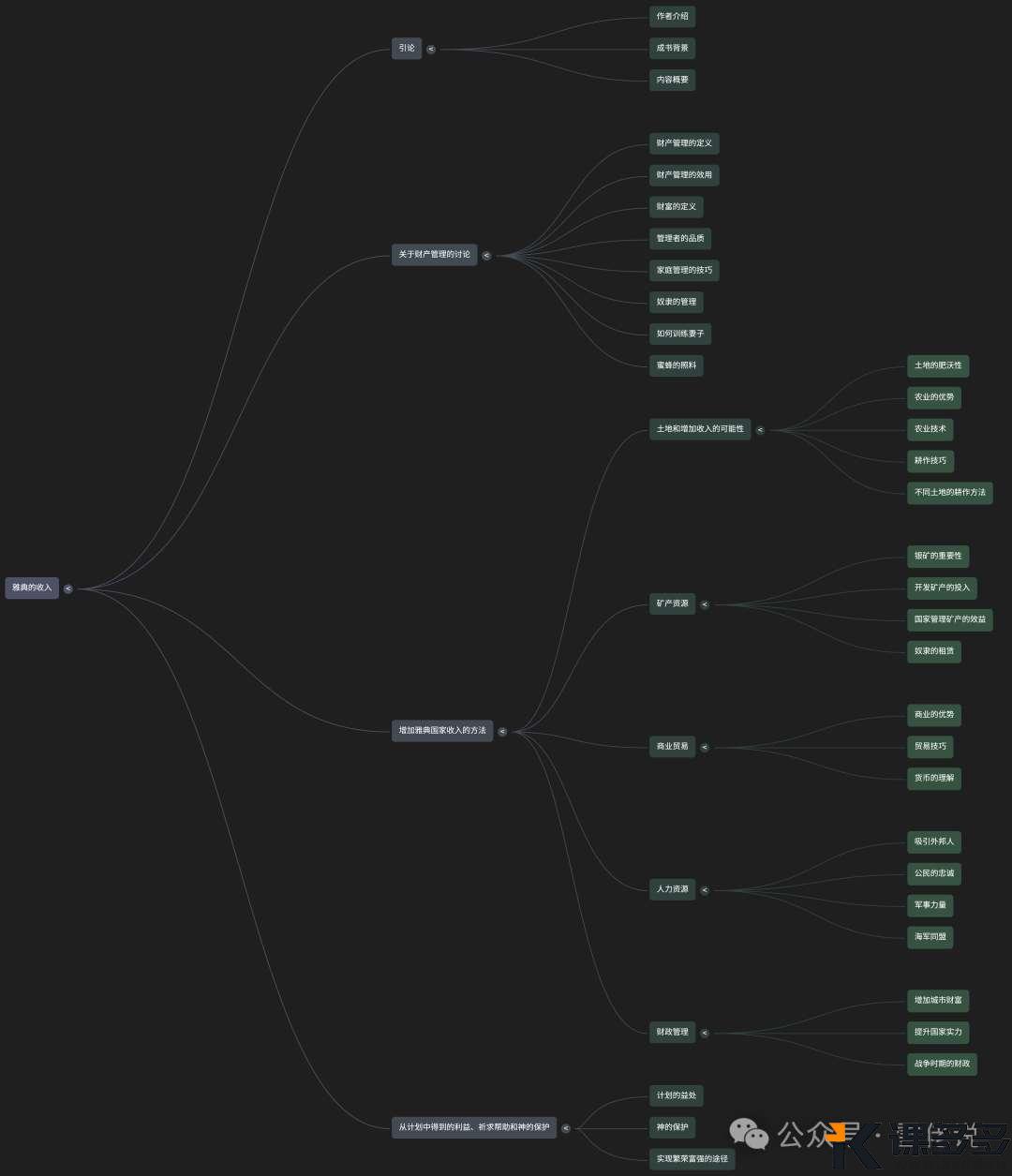Collapse the 财政管理 subtree toggle
1012x1176 pixels.
[705, 1033]
